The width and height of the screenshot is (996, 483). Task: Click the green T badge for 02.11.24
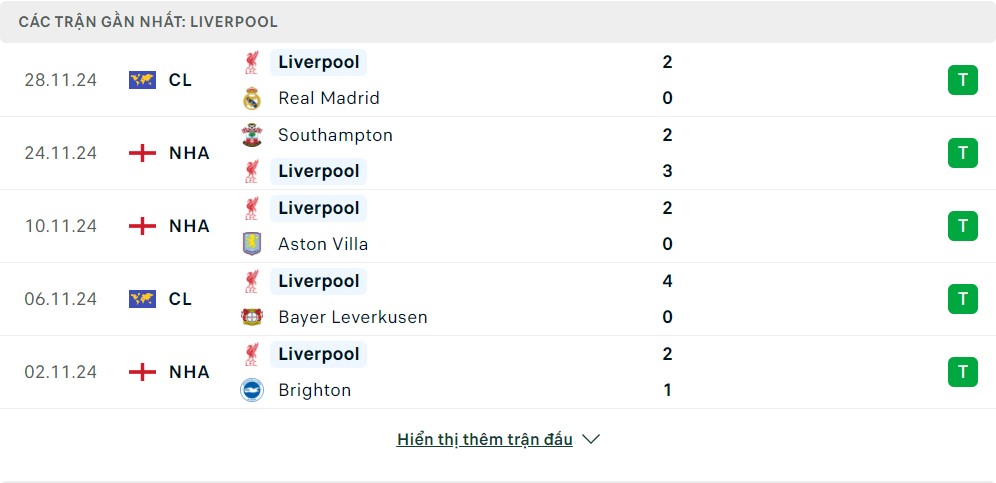[x=962, y=372]
